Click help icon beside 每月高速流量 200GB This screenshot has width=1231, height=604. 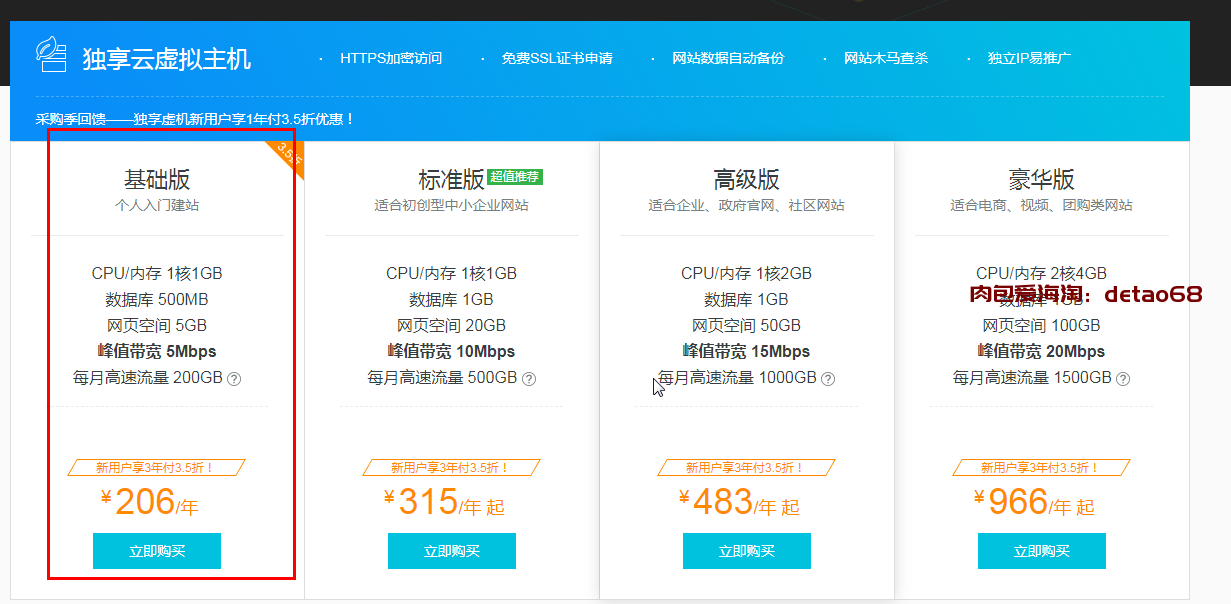234,379
